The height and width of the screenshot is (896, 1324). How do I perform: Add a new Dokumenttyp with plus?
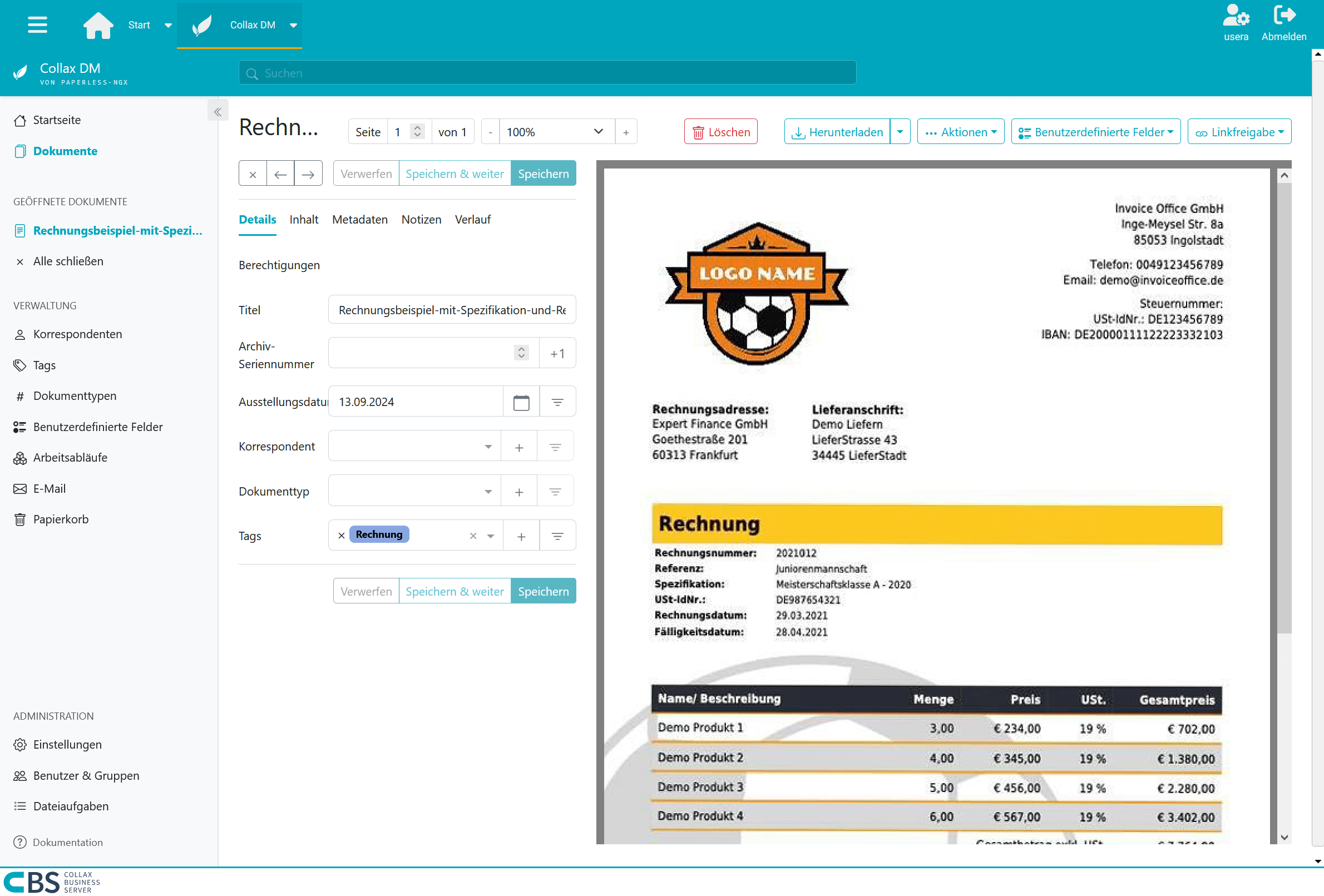pyautogui.click(x=518, y=492)
